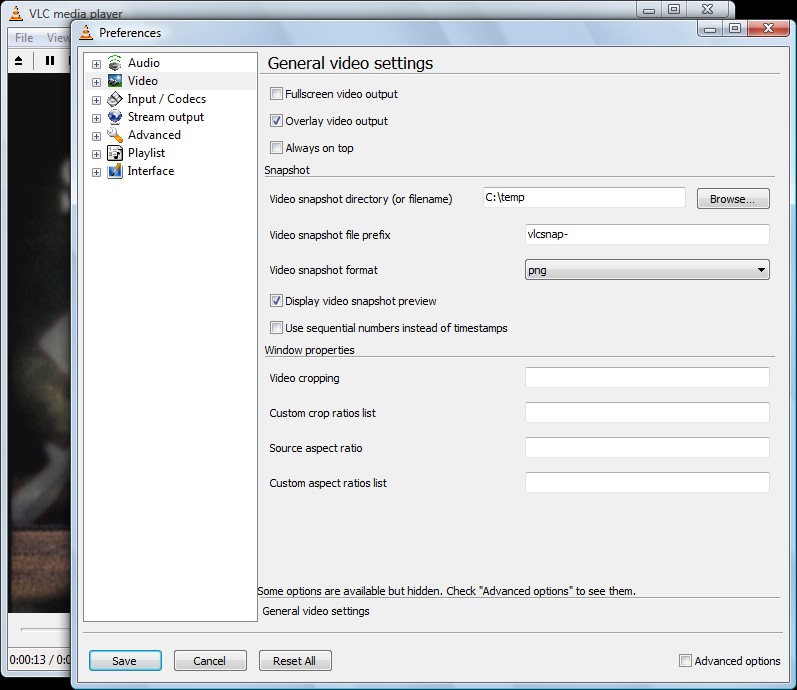Check the Advanced options box
This screenshot has height=690, width=797.
coord(685,661)
